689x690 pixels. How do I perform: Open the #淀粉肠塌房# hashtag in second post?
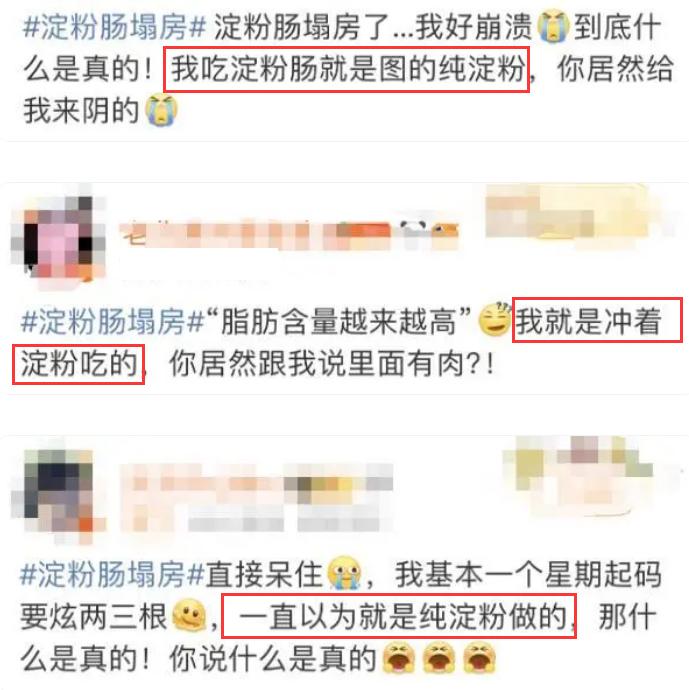(x=113, y=322)
